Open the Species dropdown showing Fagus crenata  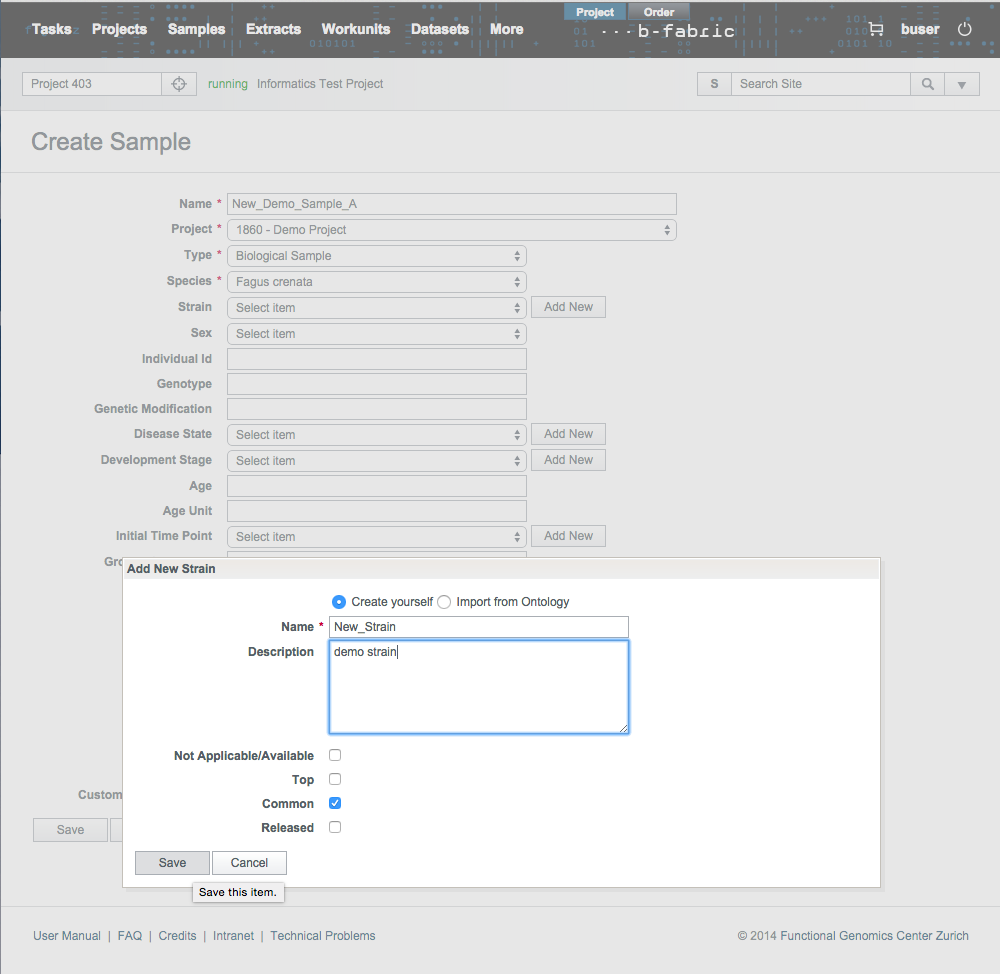tap(377, 282)
